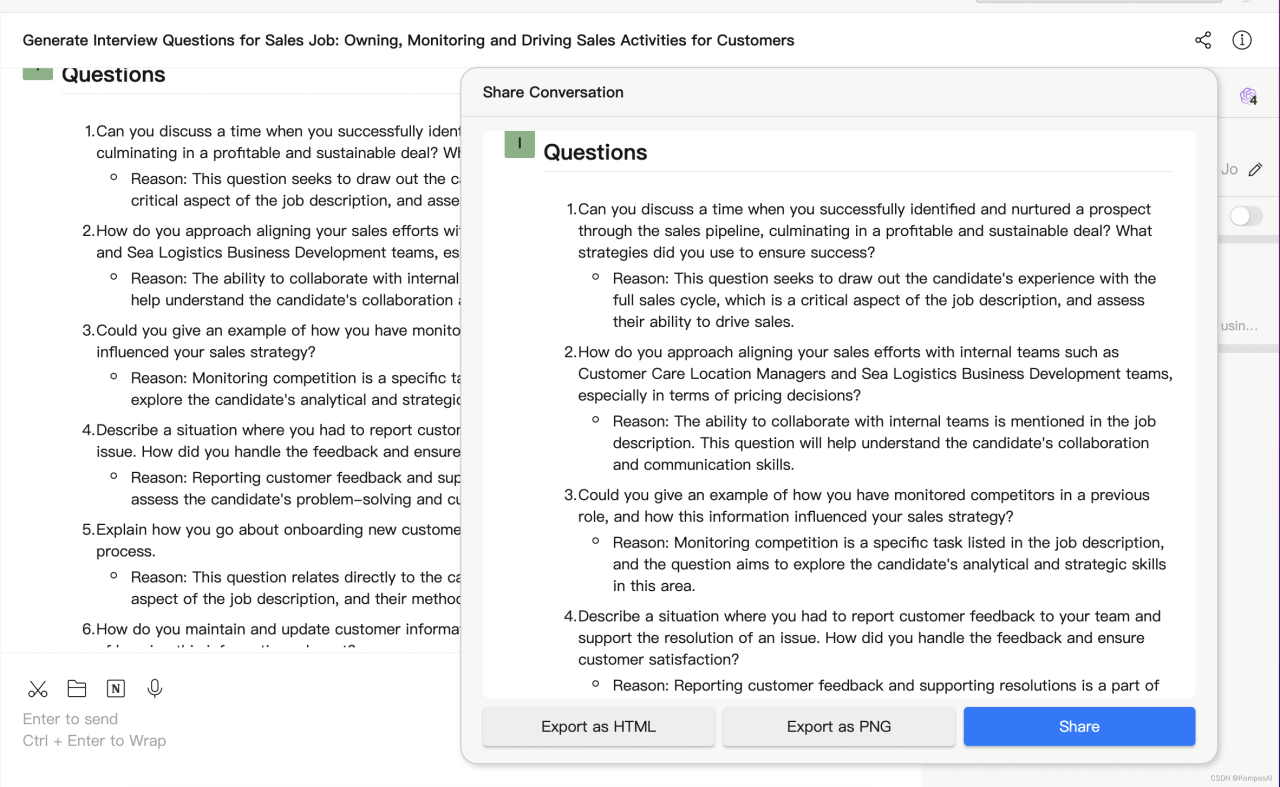Open the folder icon below the chat
Image resolution: width=1280 pixels, height=787 pixels.
click(x=77, y=688)
